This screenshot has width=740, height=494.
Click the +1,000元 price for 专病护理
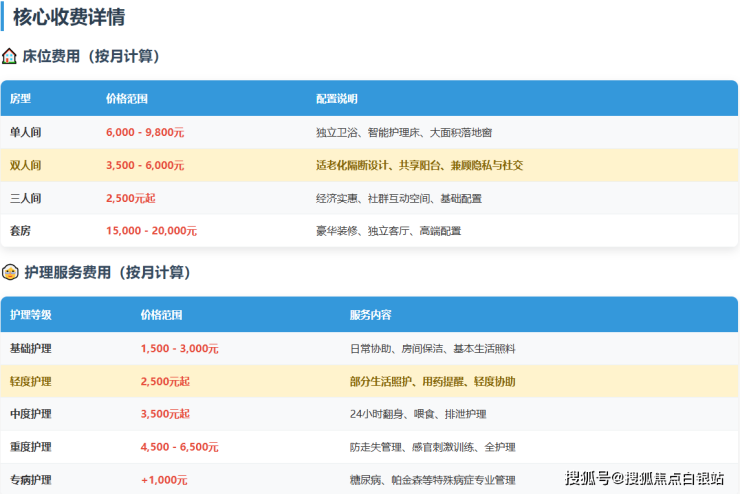(x=164, y=480)
